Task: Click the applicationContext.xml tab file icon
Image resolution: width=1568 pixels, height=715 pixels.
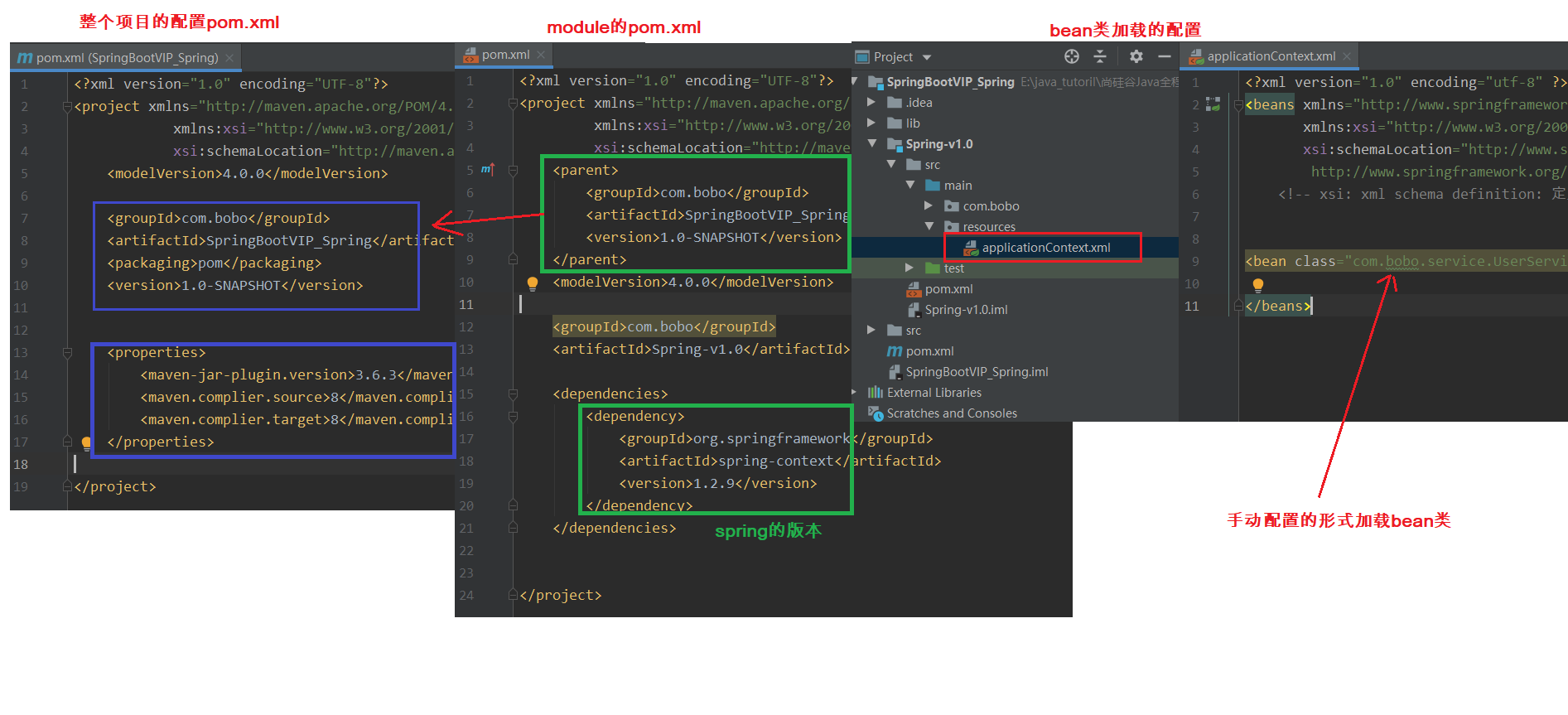Action: coord(1196,56)
